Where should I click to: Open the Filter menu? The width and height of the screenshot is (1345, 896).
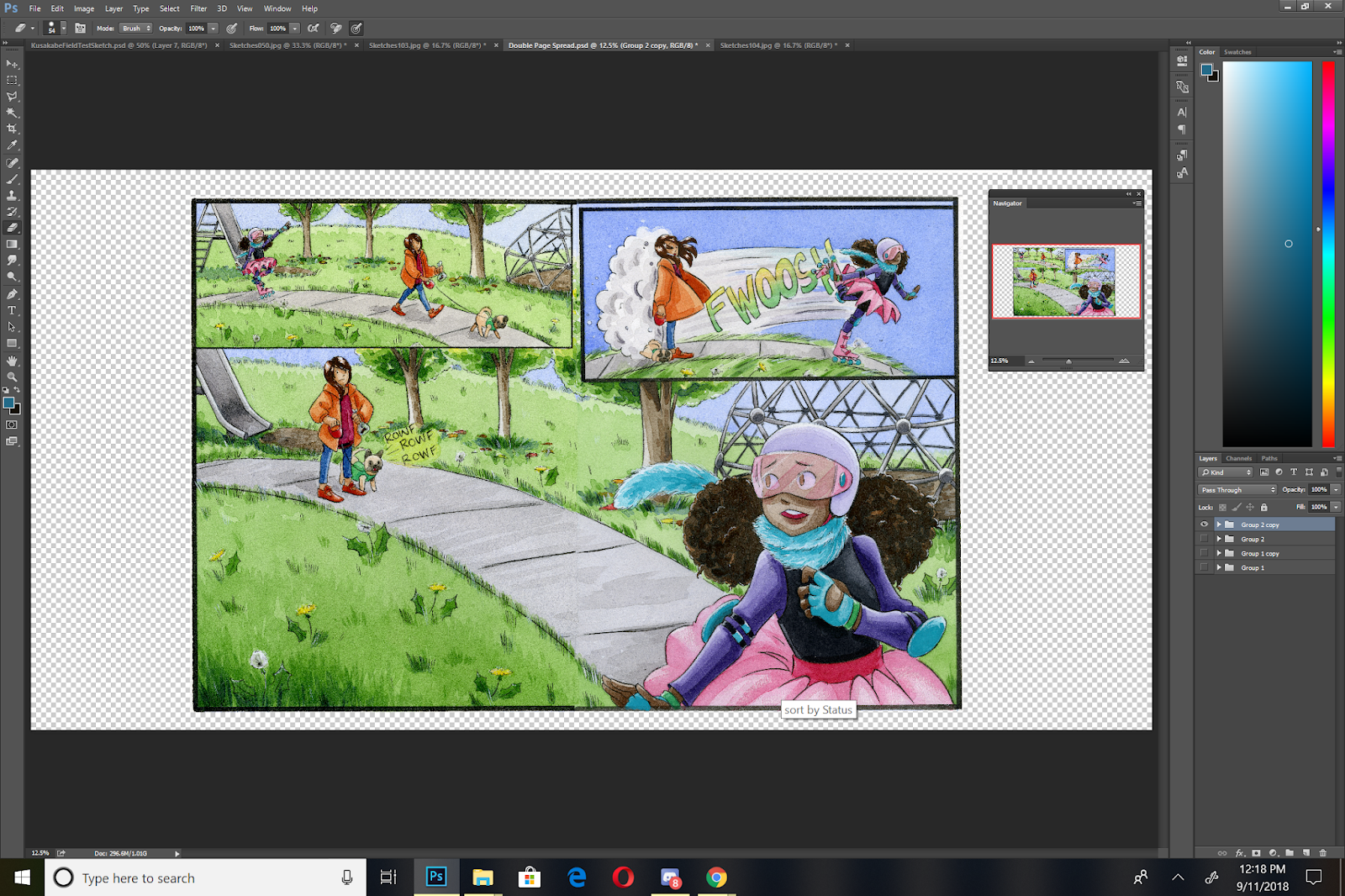point(198,8)
